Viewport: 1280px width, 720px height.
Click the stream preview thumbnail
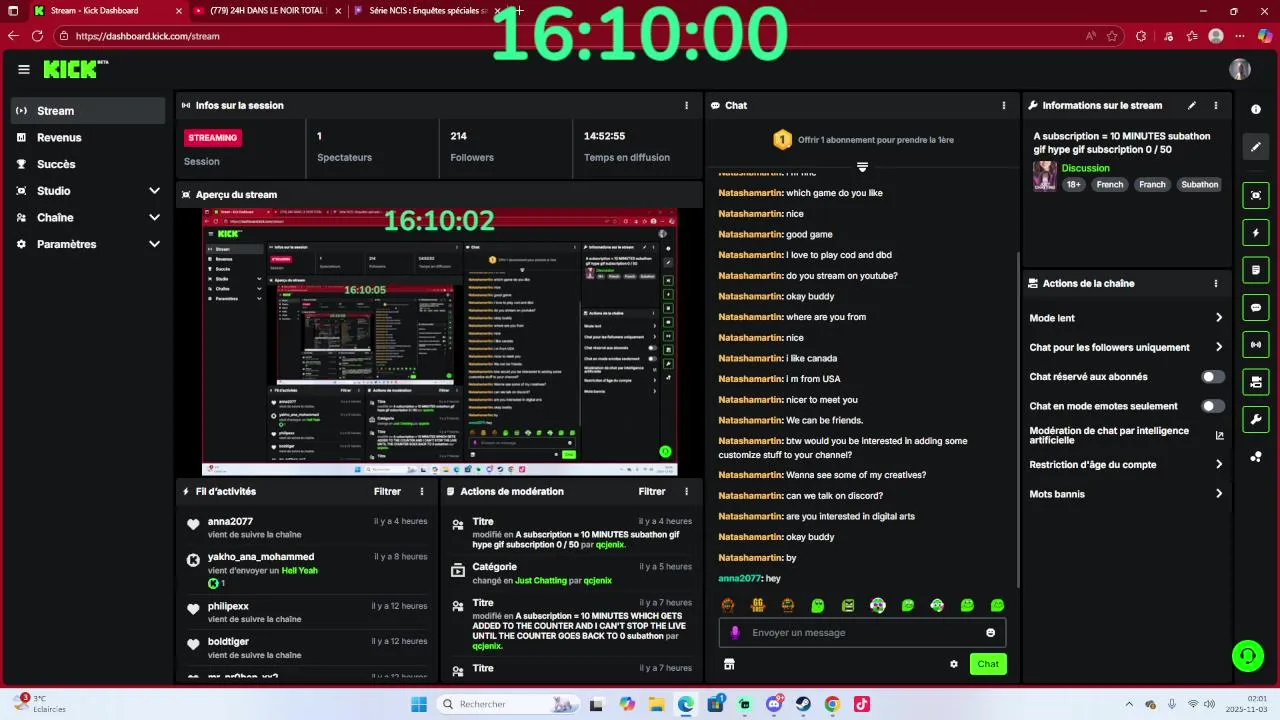439,342
